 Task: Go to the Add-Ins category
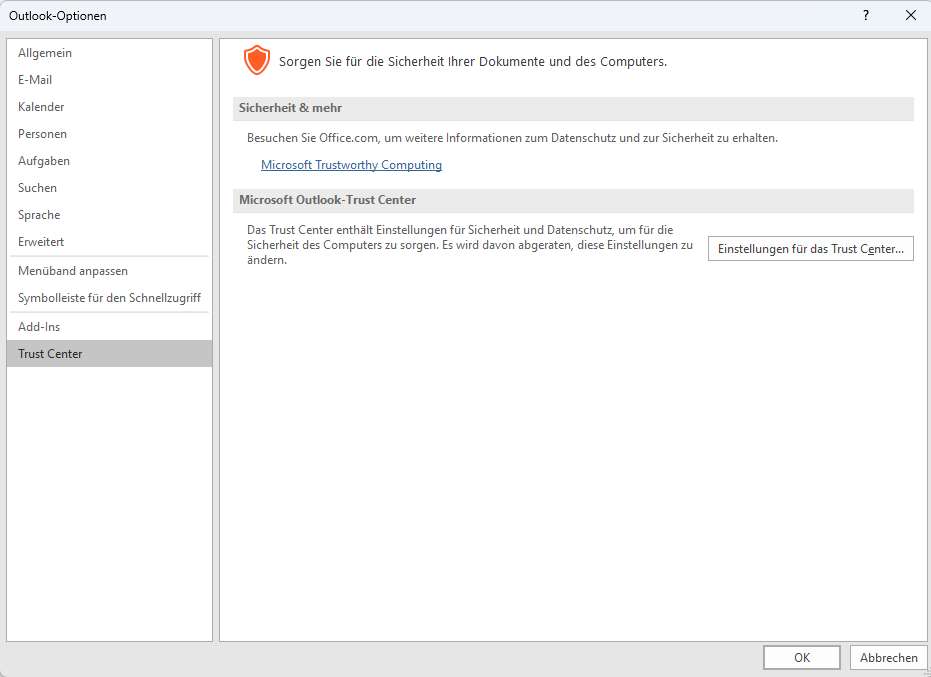click(x=109, y=327)
